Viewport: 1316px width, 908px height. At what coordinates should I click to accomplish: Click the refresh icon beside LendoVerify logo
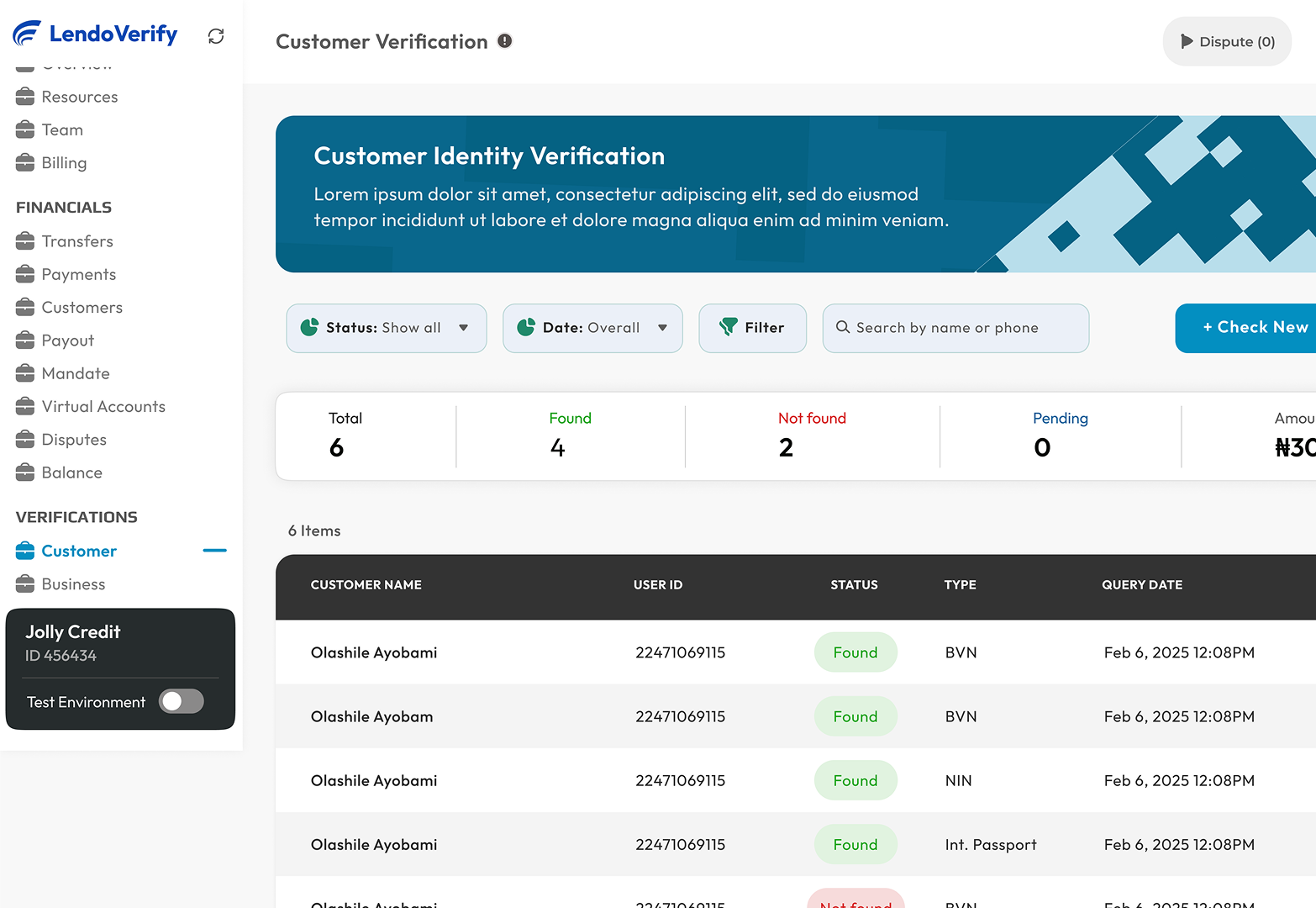[x=216, y=36]
